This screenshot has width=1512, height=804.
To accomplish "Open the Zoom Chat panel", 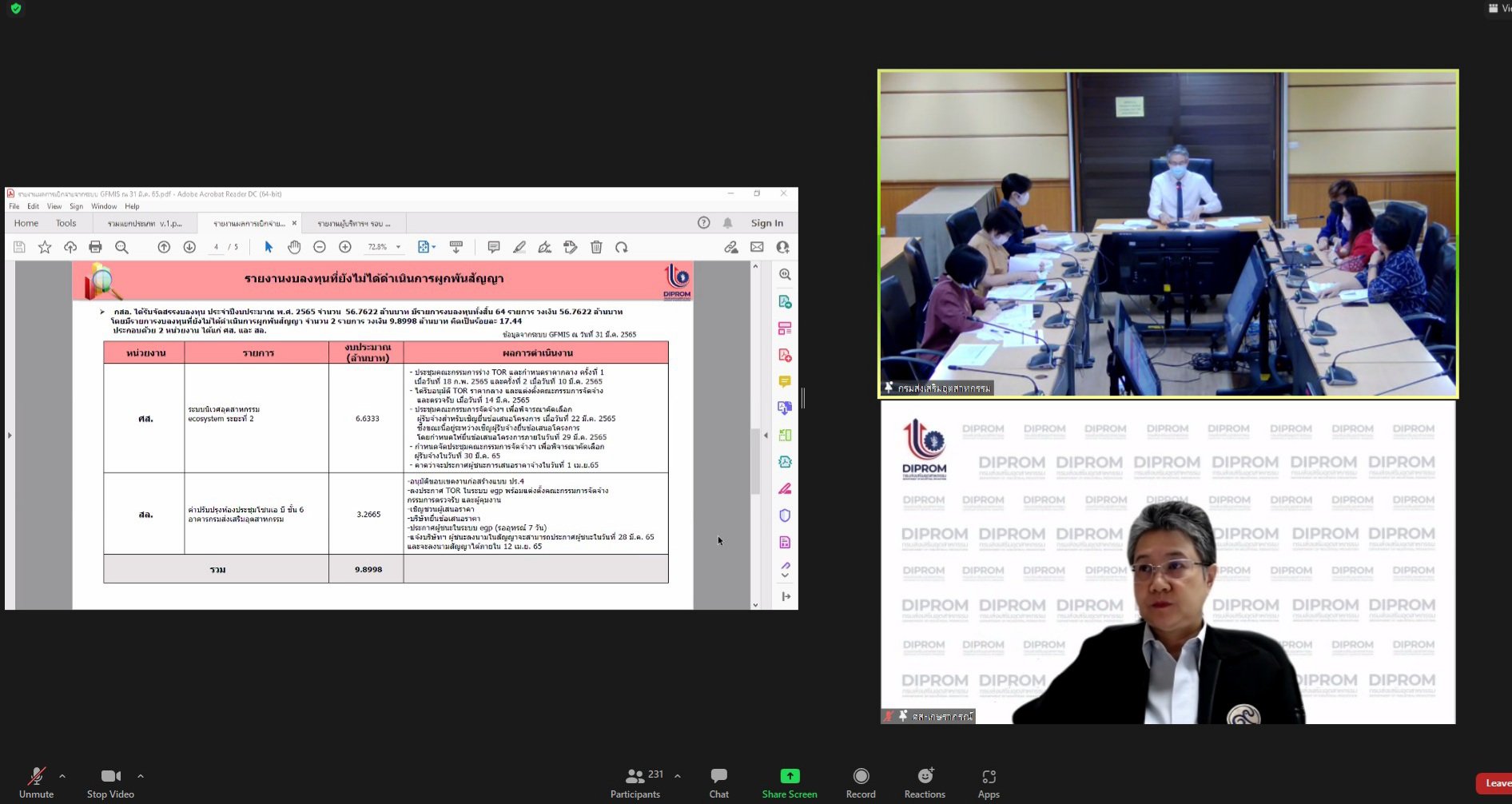I will (x=718, y=782).
